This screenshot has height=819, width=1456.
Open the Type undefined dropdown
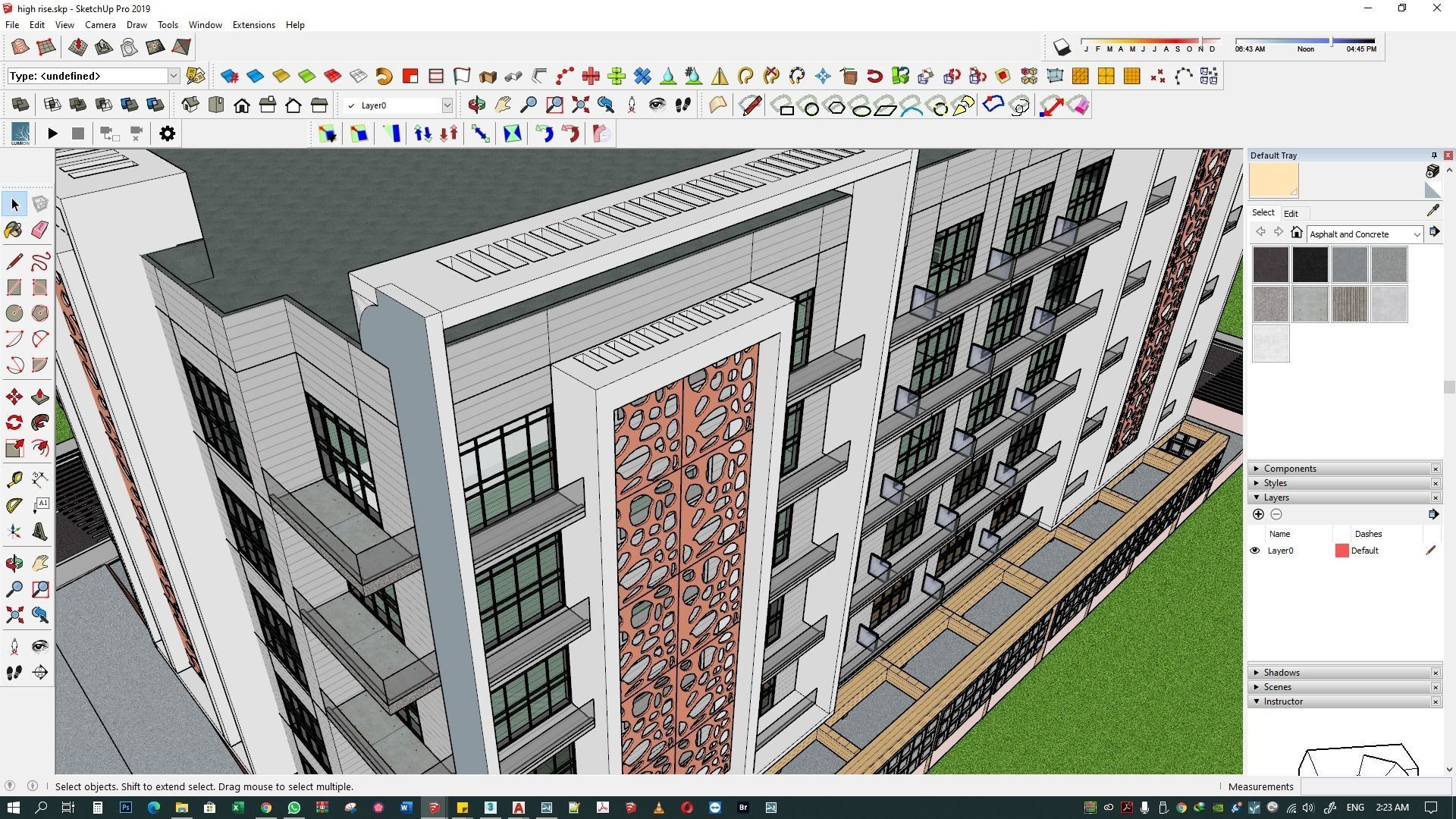174,76
